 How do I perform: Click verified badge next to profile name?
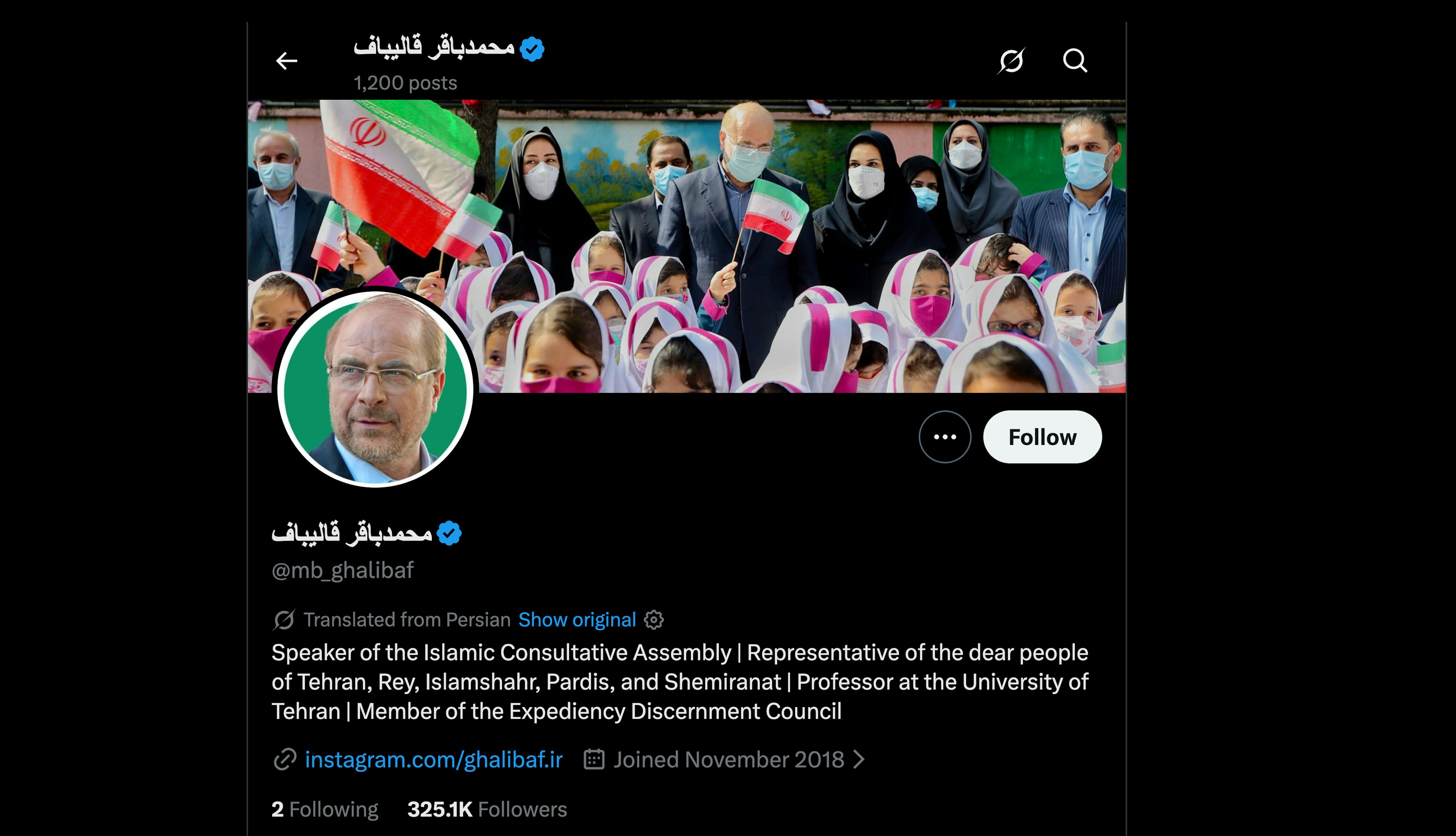point(449,533)
